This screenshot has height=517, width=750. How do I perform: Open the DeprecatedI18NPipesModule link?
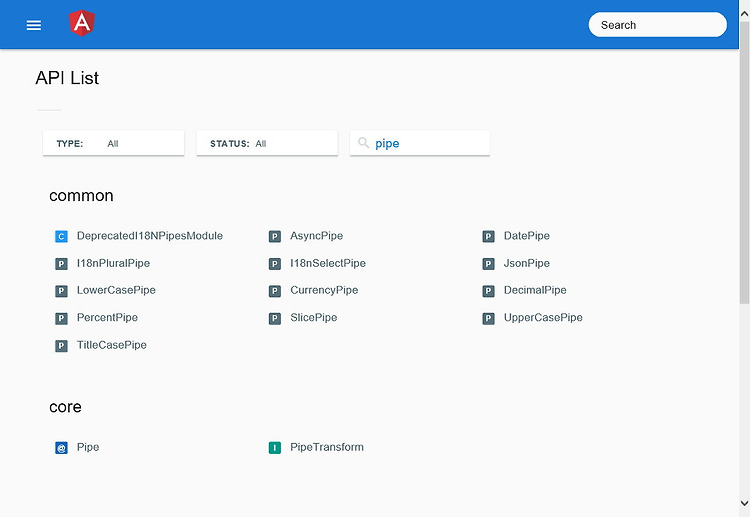(150, 236)
